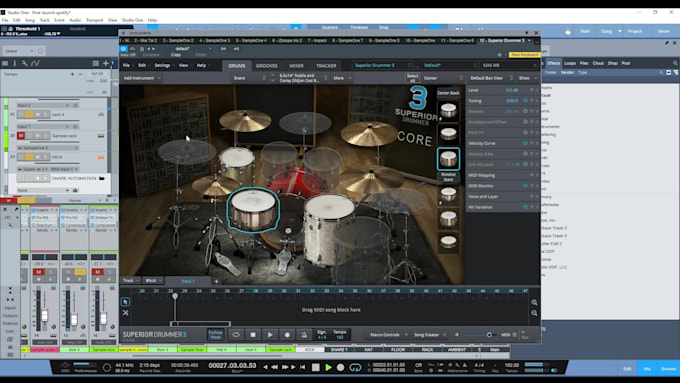The width and height of the screenshot is (680, 383).
Task: Arm record in Superior Drummer transport
Action: 287,335
